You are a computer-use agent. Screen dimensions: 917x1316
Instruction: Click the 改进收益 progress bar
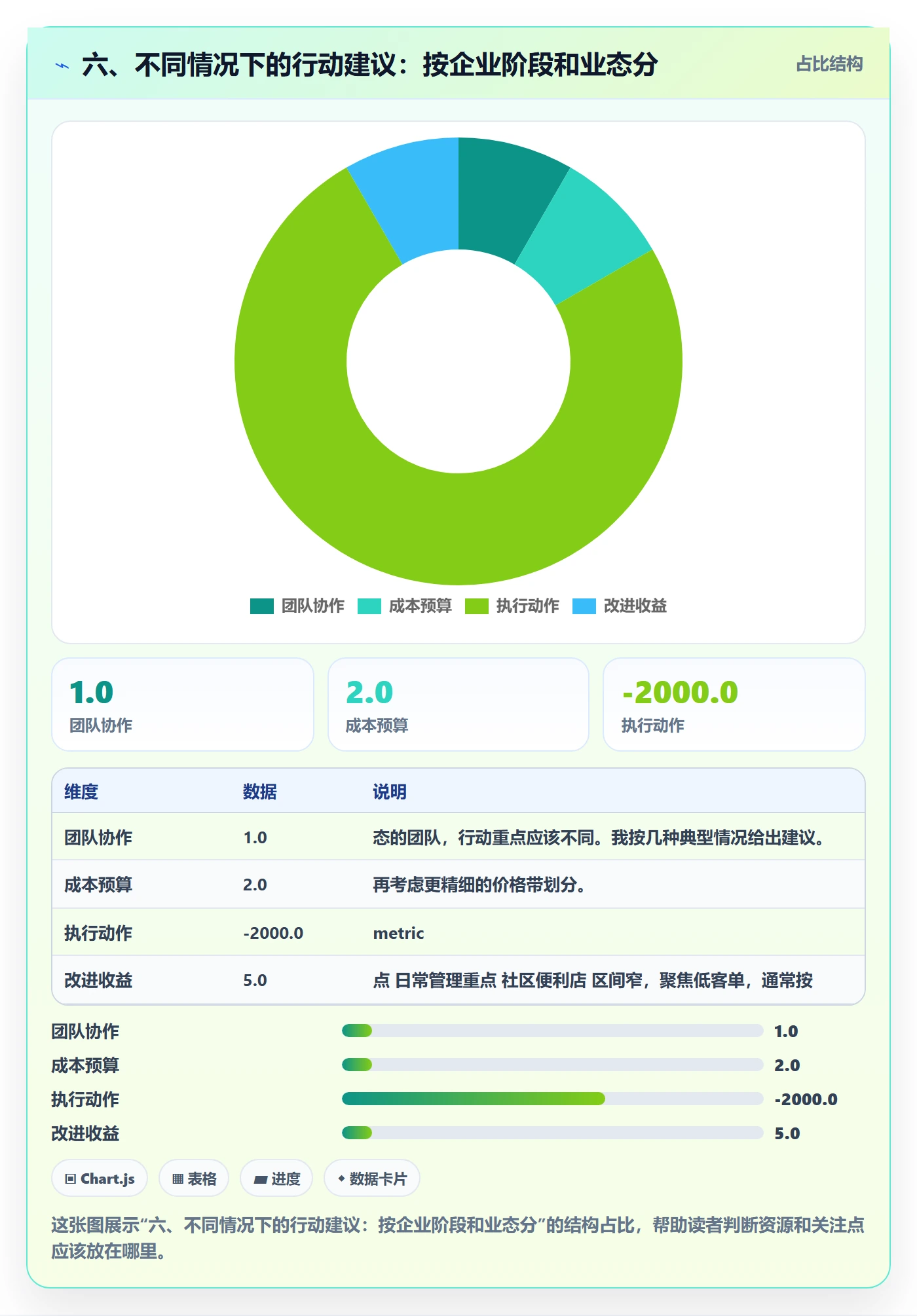(552, 1133)
